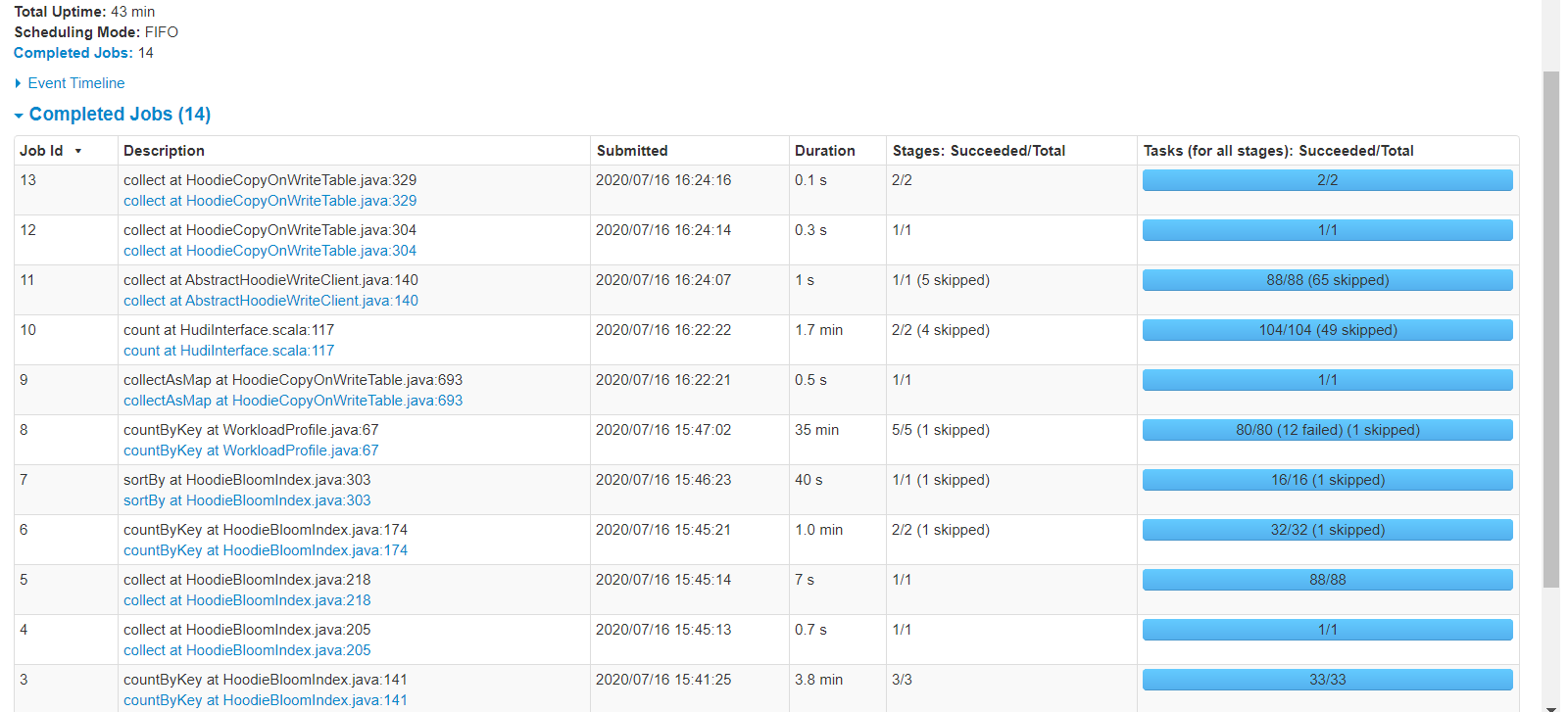Open link count at HudiInterface.scala:117

228,351
